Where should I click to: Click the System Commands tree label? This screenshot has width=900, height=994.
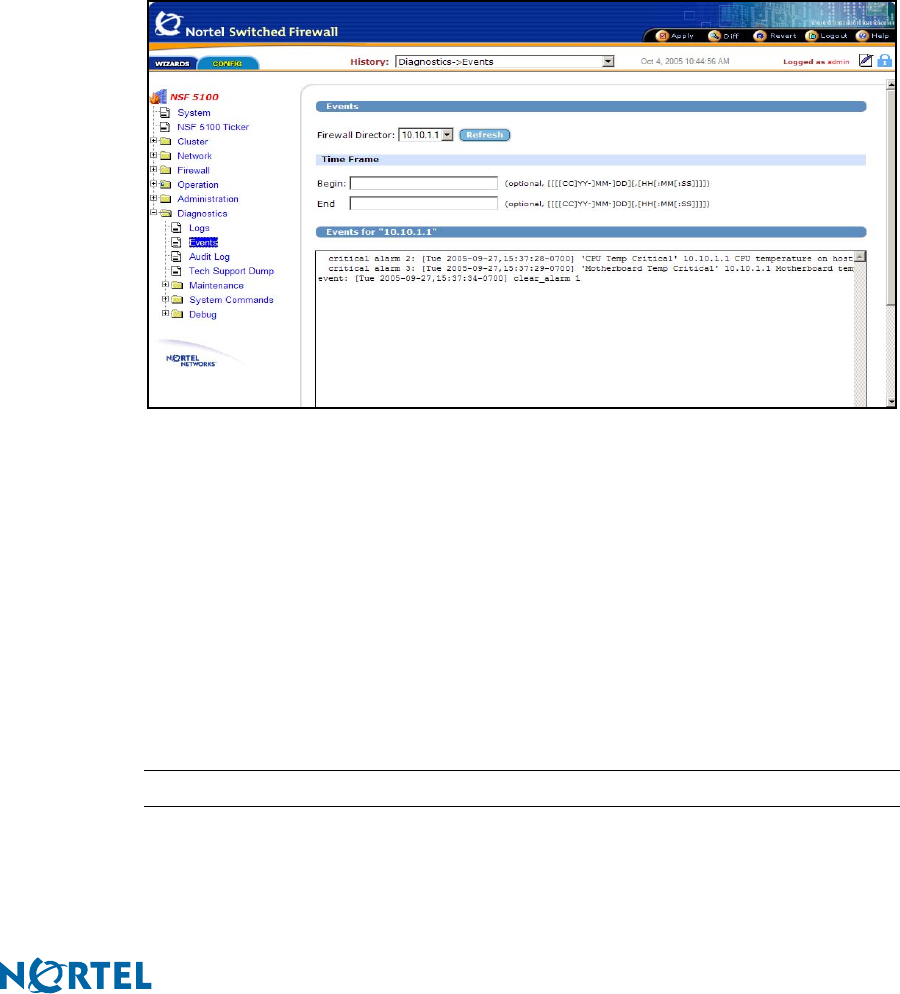pos(231,300)
